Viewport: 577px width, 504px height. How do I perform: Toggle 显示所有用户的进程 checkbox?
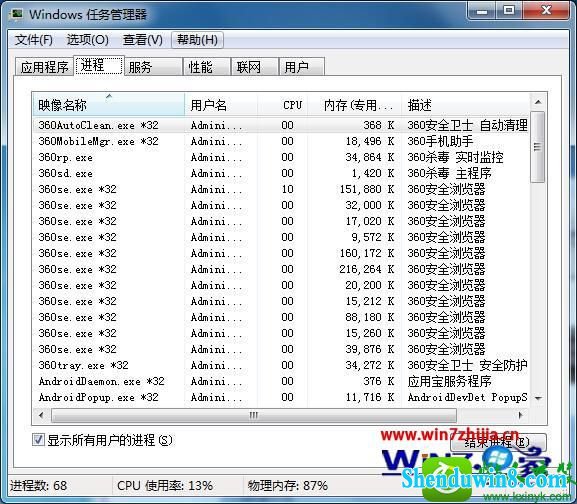pos(38,440)
